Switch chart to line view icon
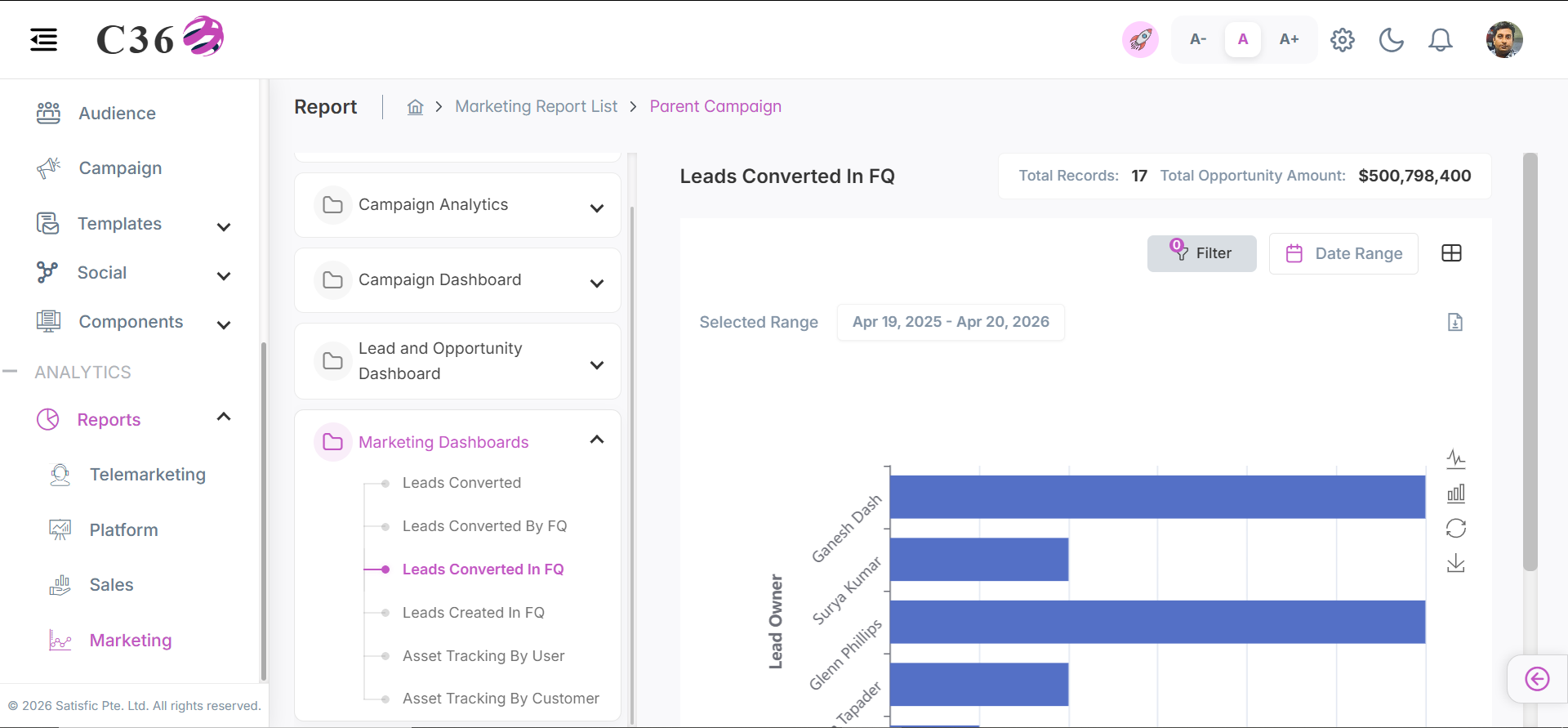The image size is (1568, 728). [1456, 458]
